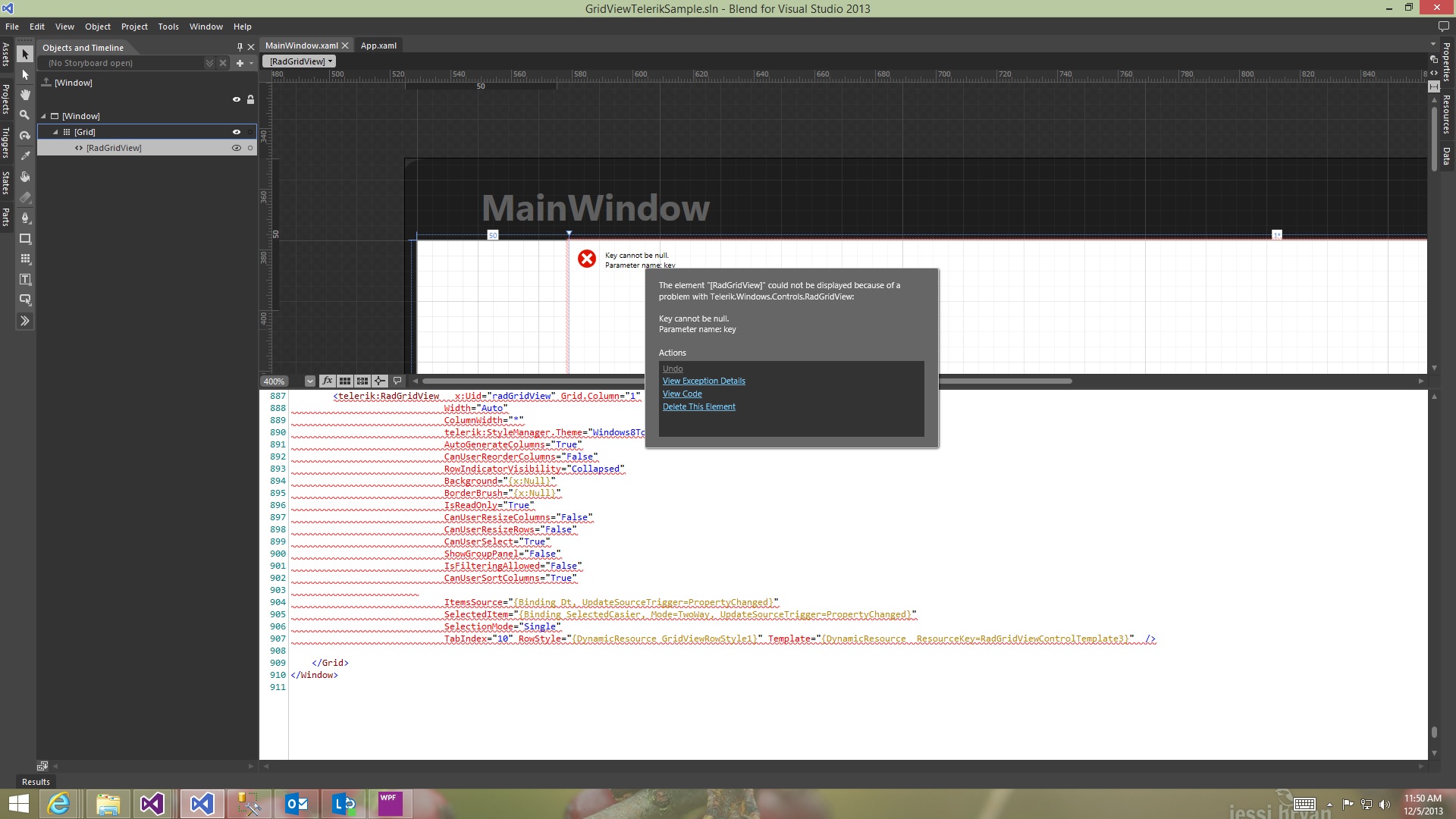Screen dimensions: 1456x819
Task: Open the Project menu
Action: click(x=134, y=27)
